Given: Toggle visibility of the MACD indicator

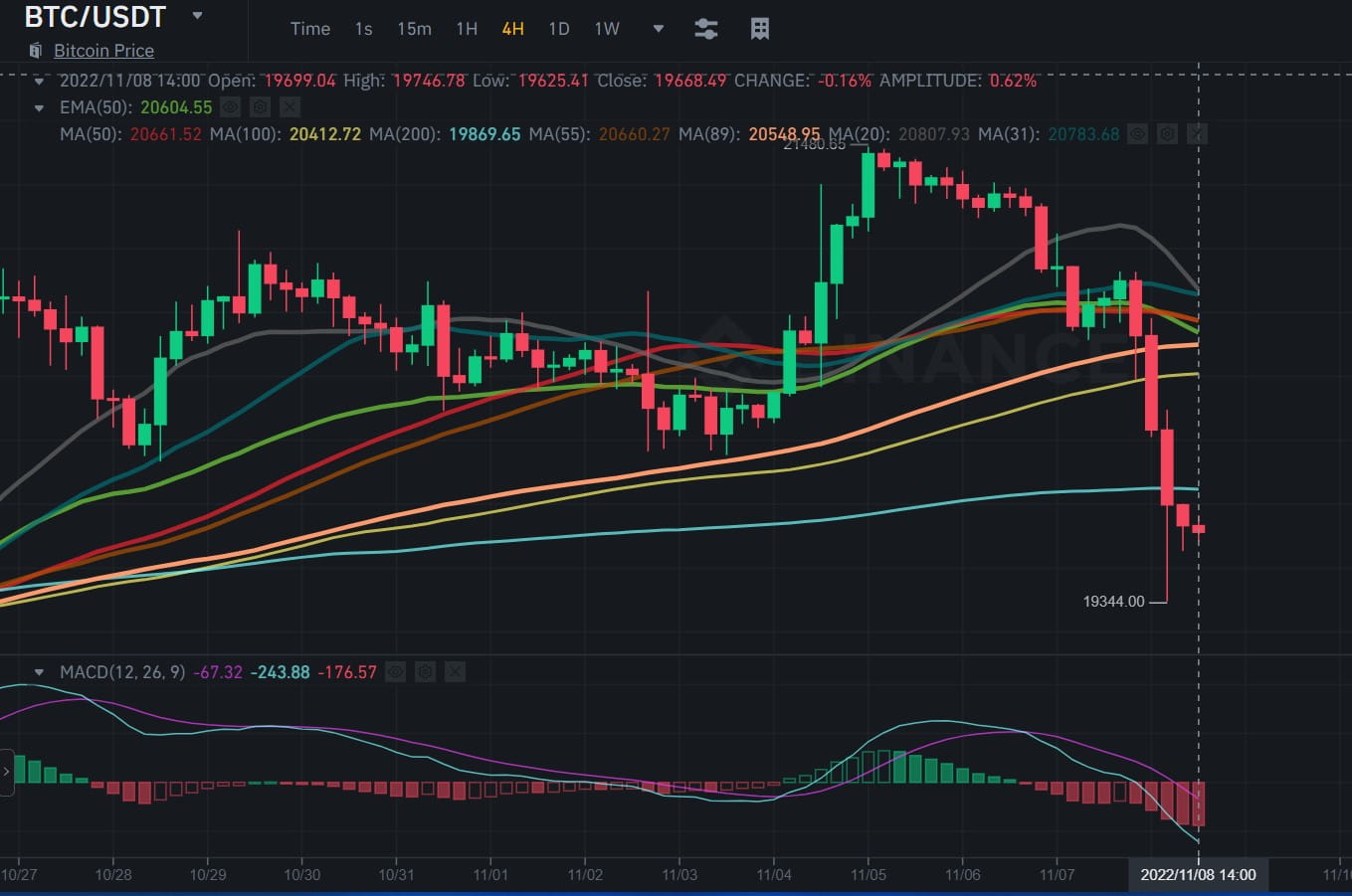Looking at the screenshot, I should pyautogui.click(x=395, y=671).
